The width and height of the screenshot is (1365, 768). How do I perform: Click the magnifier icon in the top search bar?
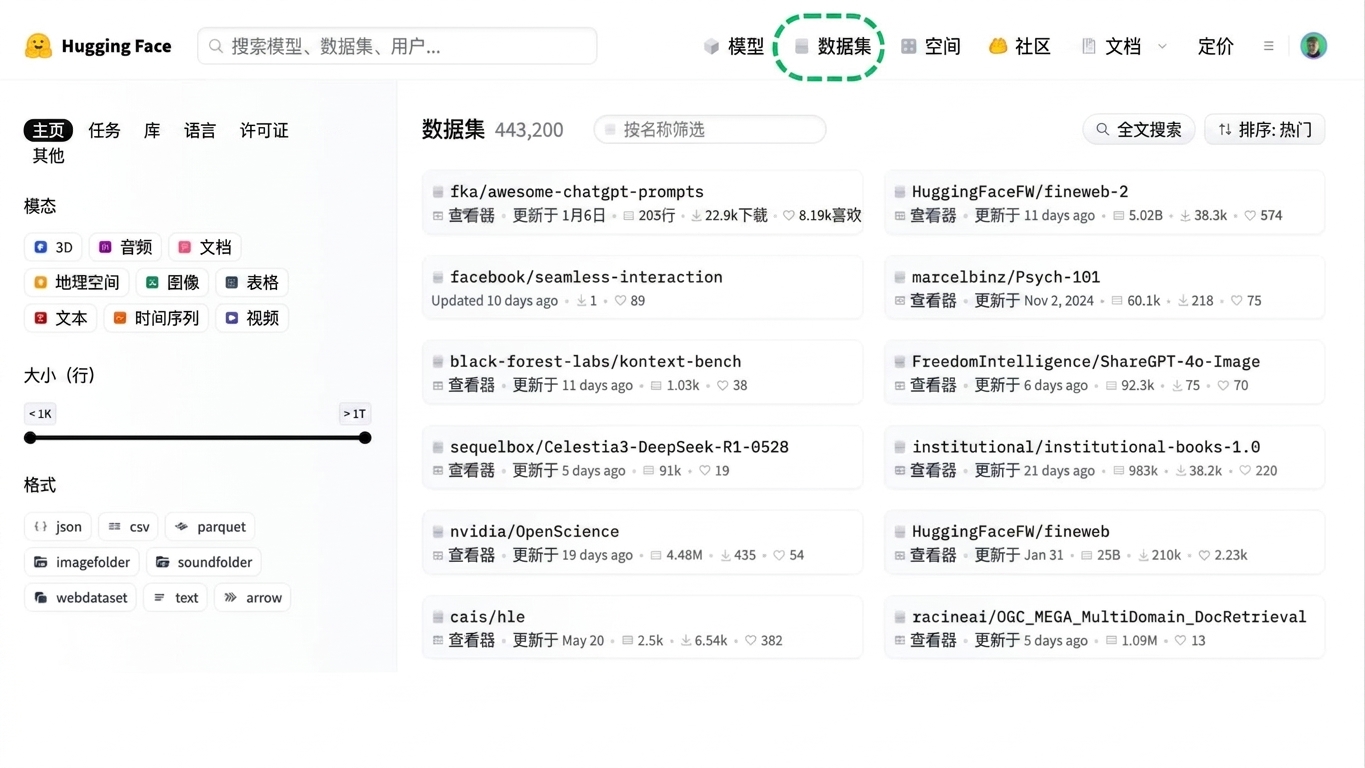click(x=216, y=46)
